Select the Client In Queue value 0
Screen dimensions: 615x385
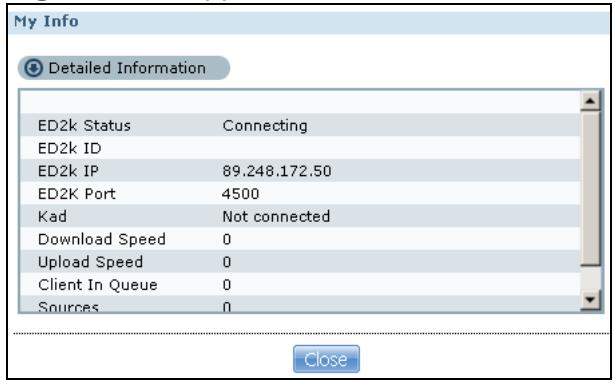coord(227,285)
